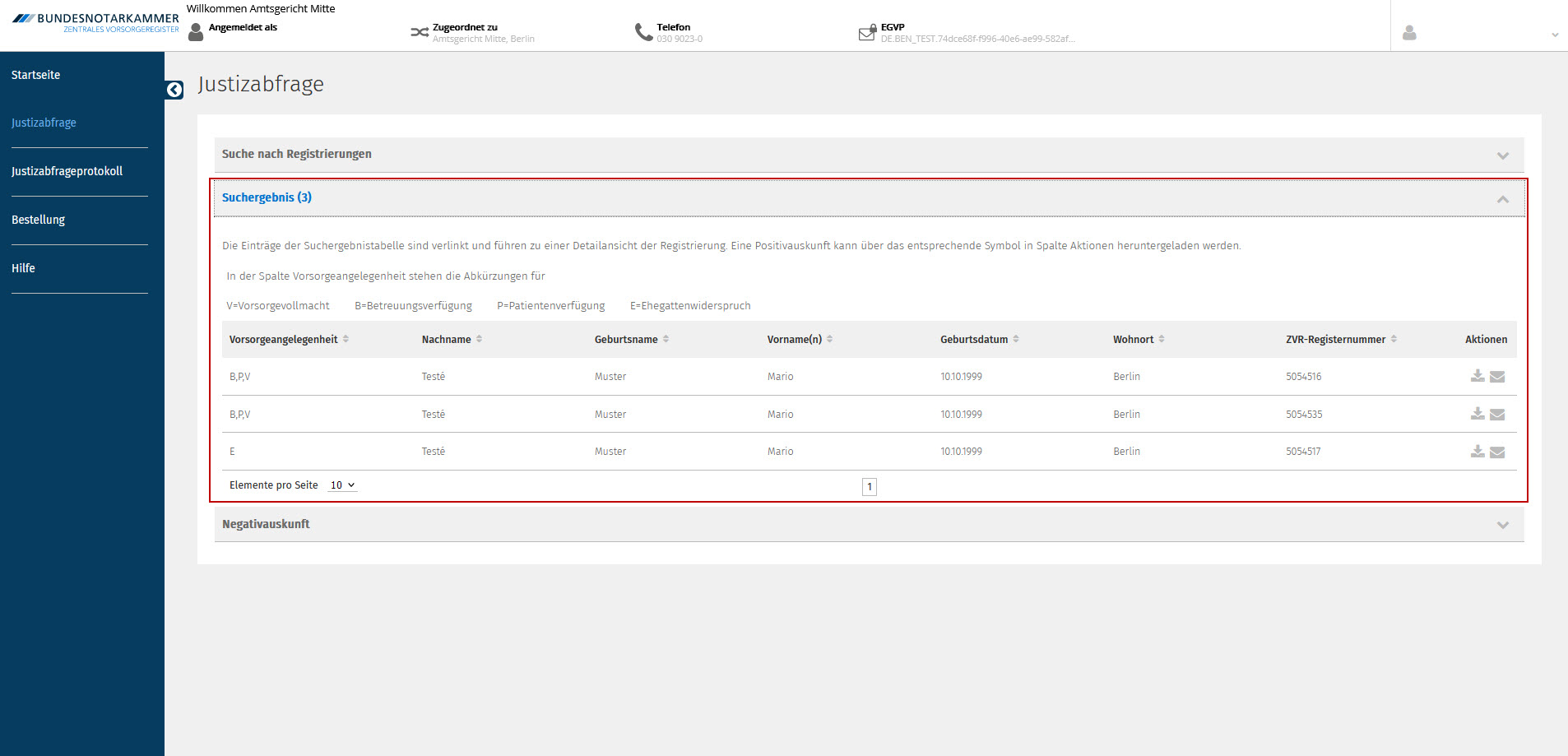Sort by Geburtsname column
Viewport: 1568px width, 756px height.
[x=666, y=339]
